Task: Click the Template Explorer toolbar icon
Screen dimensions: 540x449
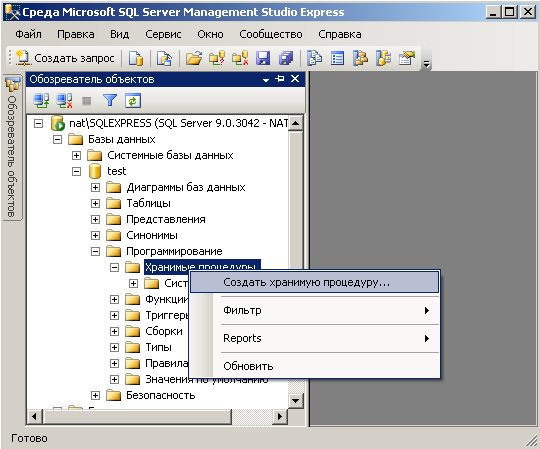Action: coord(383,58)
